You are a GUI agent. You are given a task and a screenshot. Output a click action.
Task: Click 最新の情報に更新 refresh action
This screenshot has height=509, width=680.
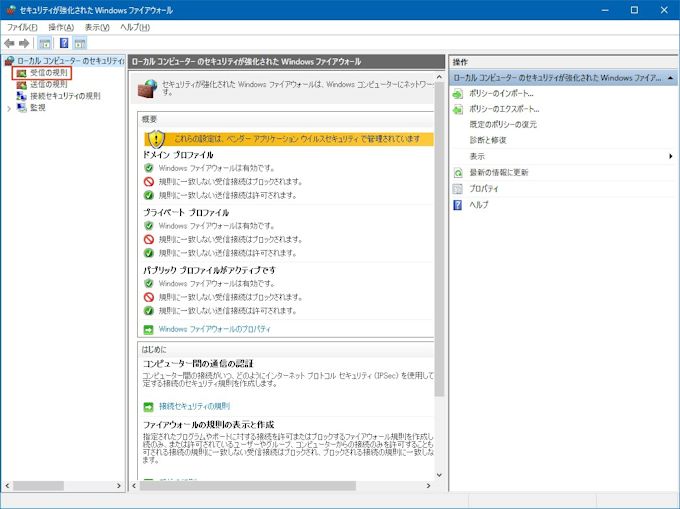[499, 173]
